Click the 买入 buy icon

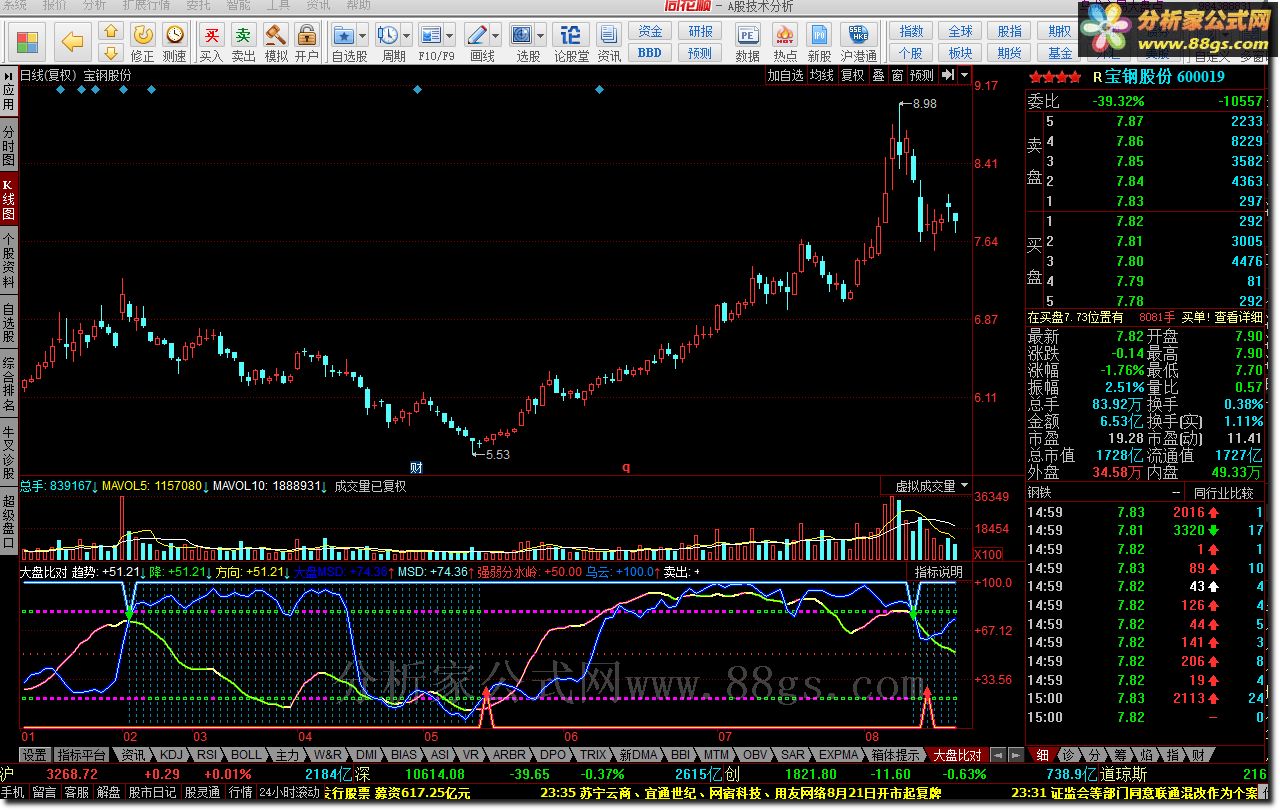point(211,42)
